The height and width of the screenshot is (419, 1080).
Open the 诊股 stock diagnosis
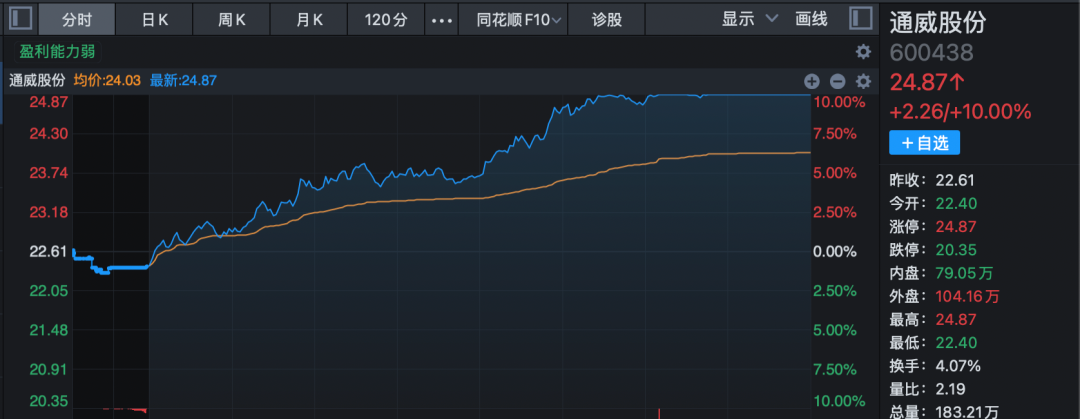click(606, 20)
